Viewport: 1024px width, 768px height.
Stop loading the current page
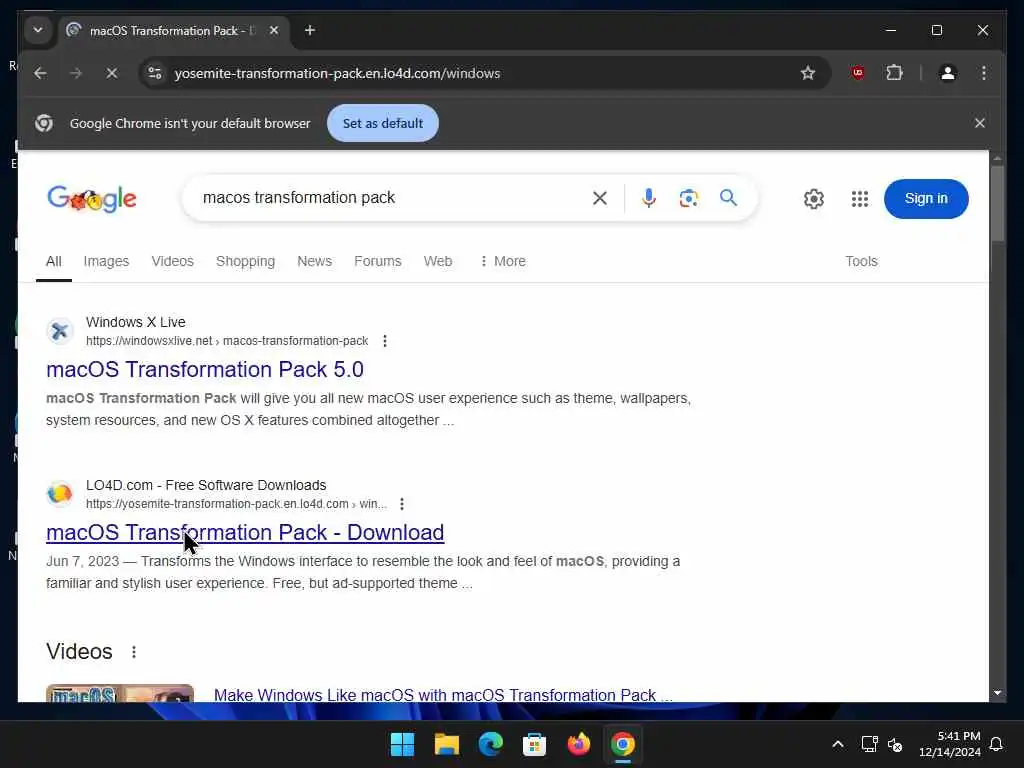112,73
